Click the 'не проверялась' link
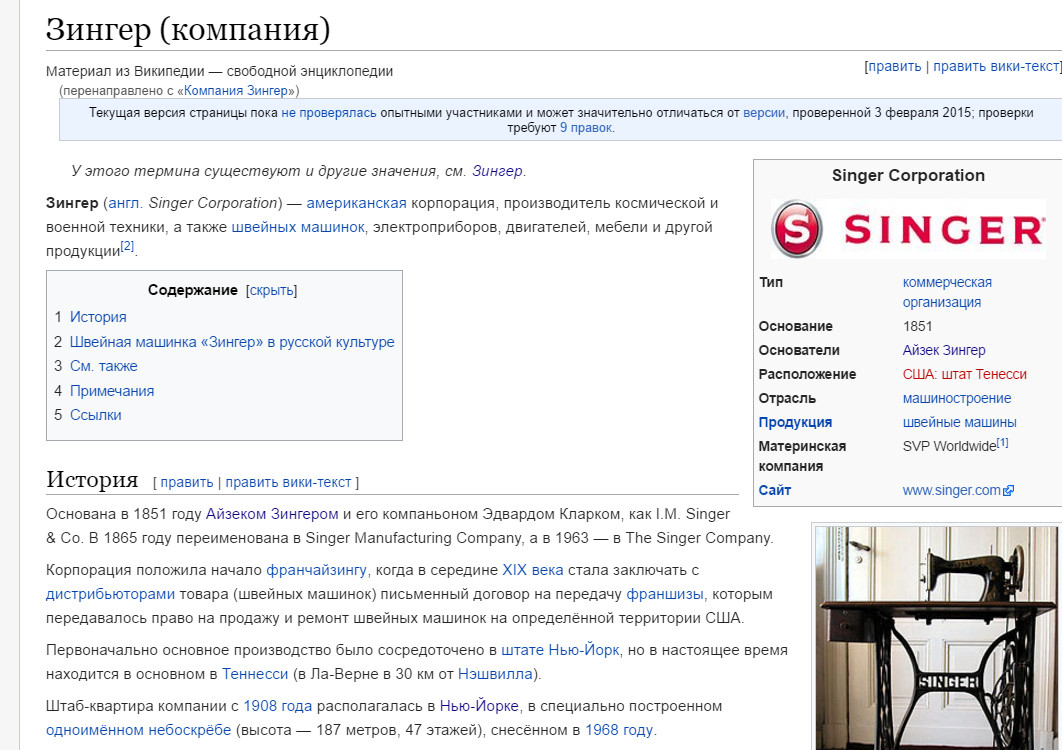Viewport: 1062px width, 750px height. (328, 112)
